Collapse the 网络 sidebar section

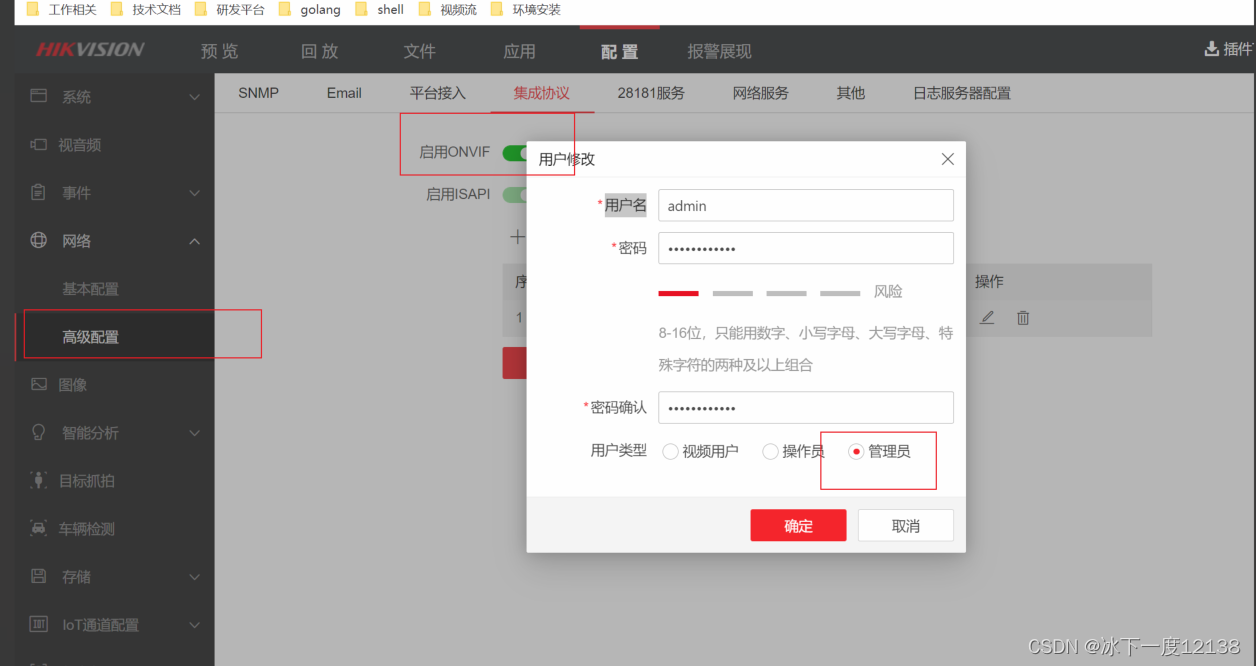(195, 240)
